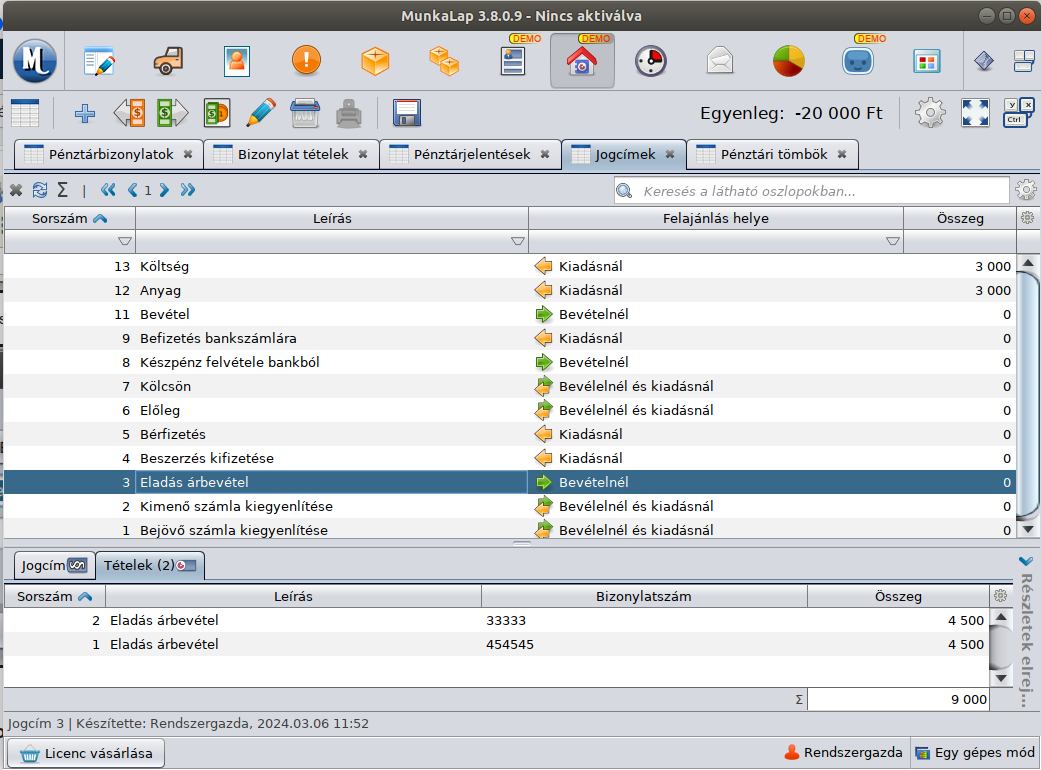Click the floppy disk save icon

[x=407, y=113]
